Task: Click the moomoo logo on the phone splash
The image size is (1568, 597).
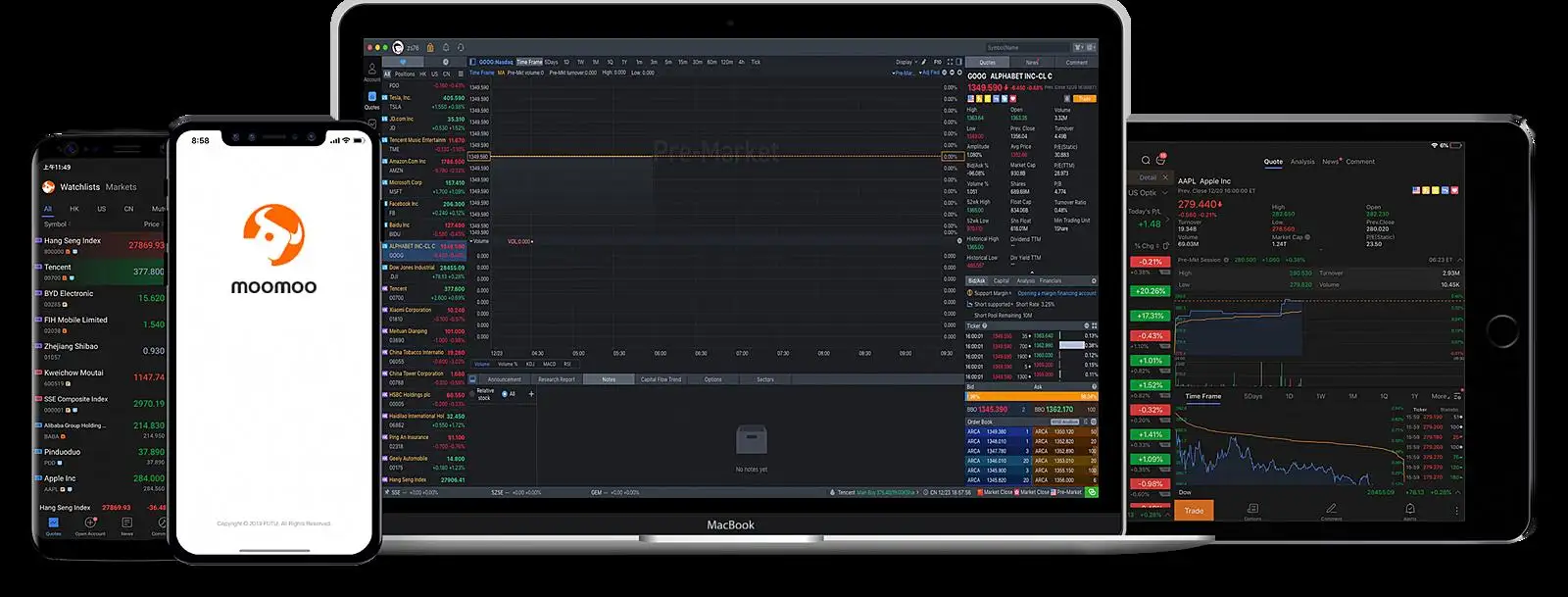Action: (273, 234)
